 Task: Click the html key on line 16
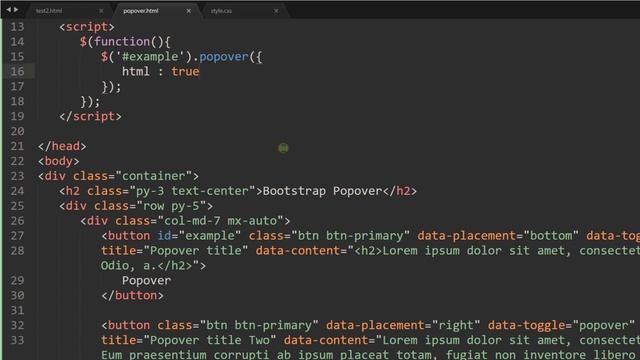tap(136, 71)
